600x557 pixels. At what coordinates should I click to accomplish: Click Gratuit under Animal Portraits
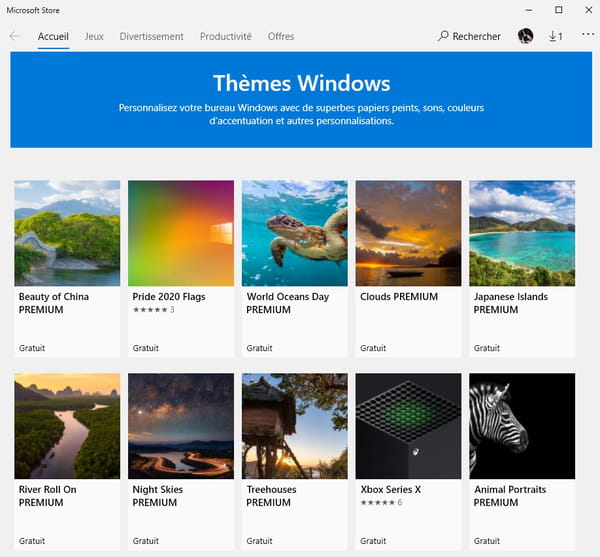click(486, 541)
